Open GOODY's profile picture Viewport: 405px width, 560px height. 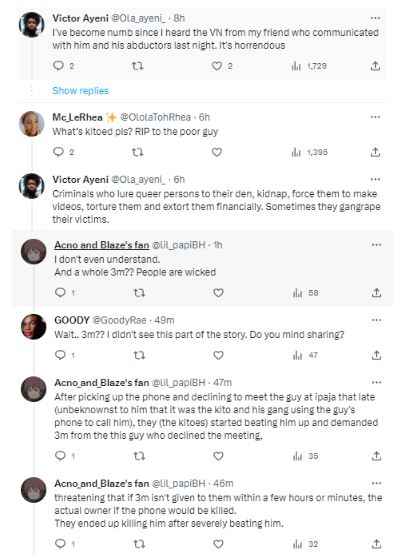[34, 327]
